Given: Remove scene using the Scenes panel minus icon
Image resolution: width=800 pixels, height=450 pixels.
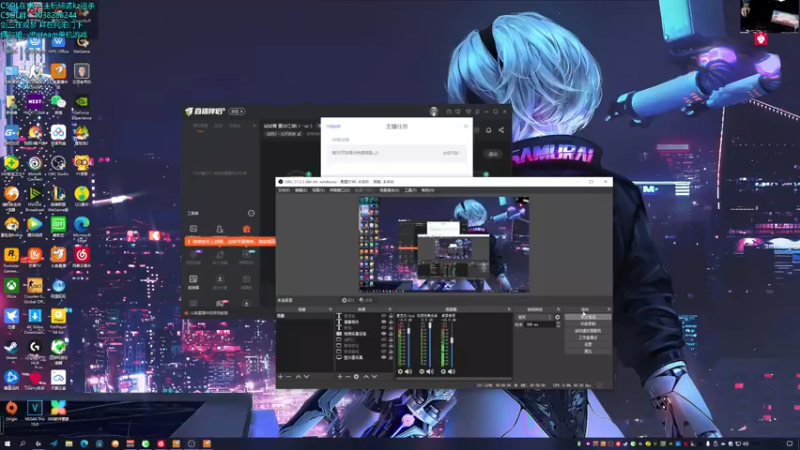Looking at the screenshot, I should pos(288,377).
